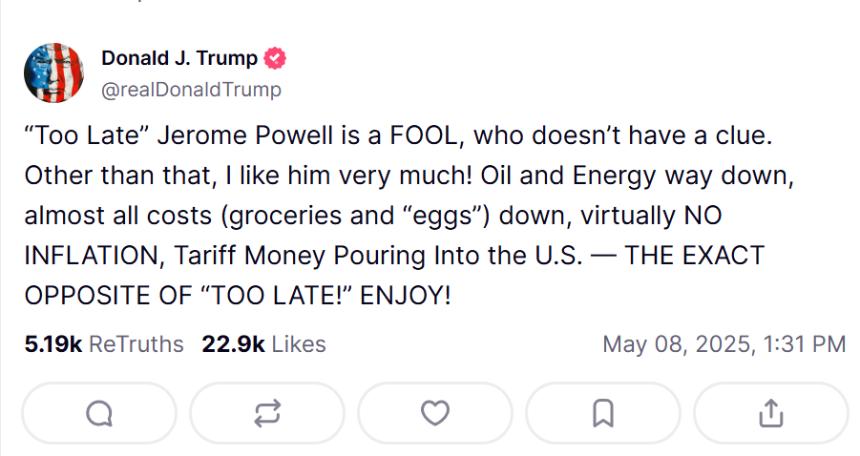Click the phrase Oil and Energy
Viewport: 860px width, 456px height.
coord(568,176)
